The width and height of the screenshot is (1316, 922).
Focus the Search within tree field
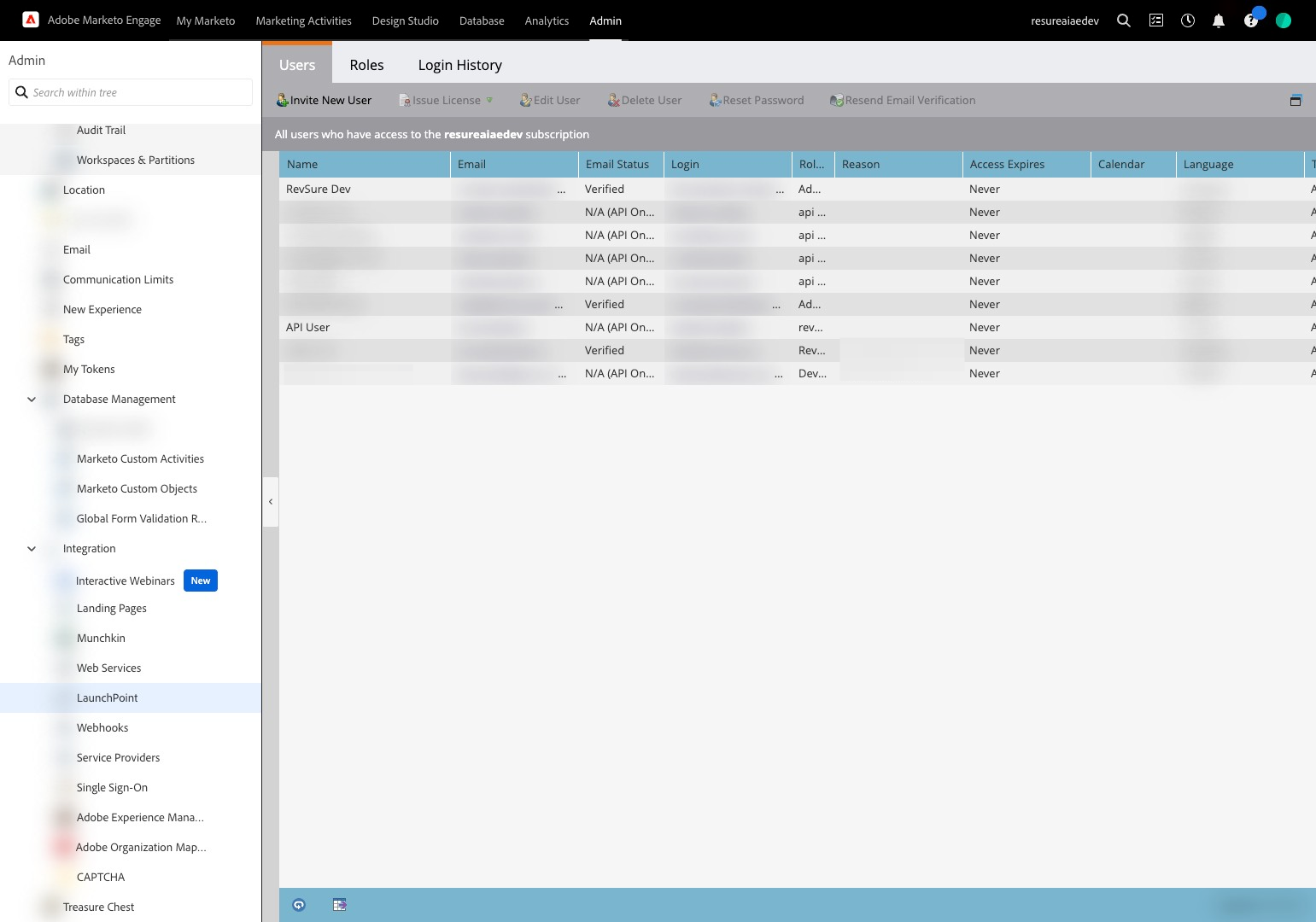point(131,92)
